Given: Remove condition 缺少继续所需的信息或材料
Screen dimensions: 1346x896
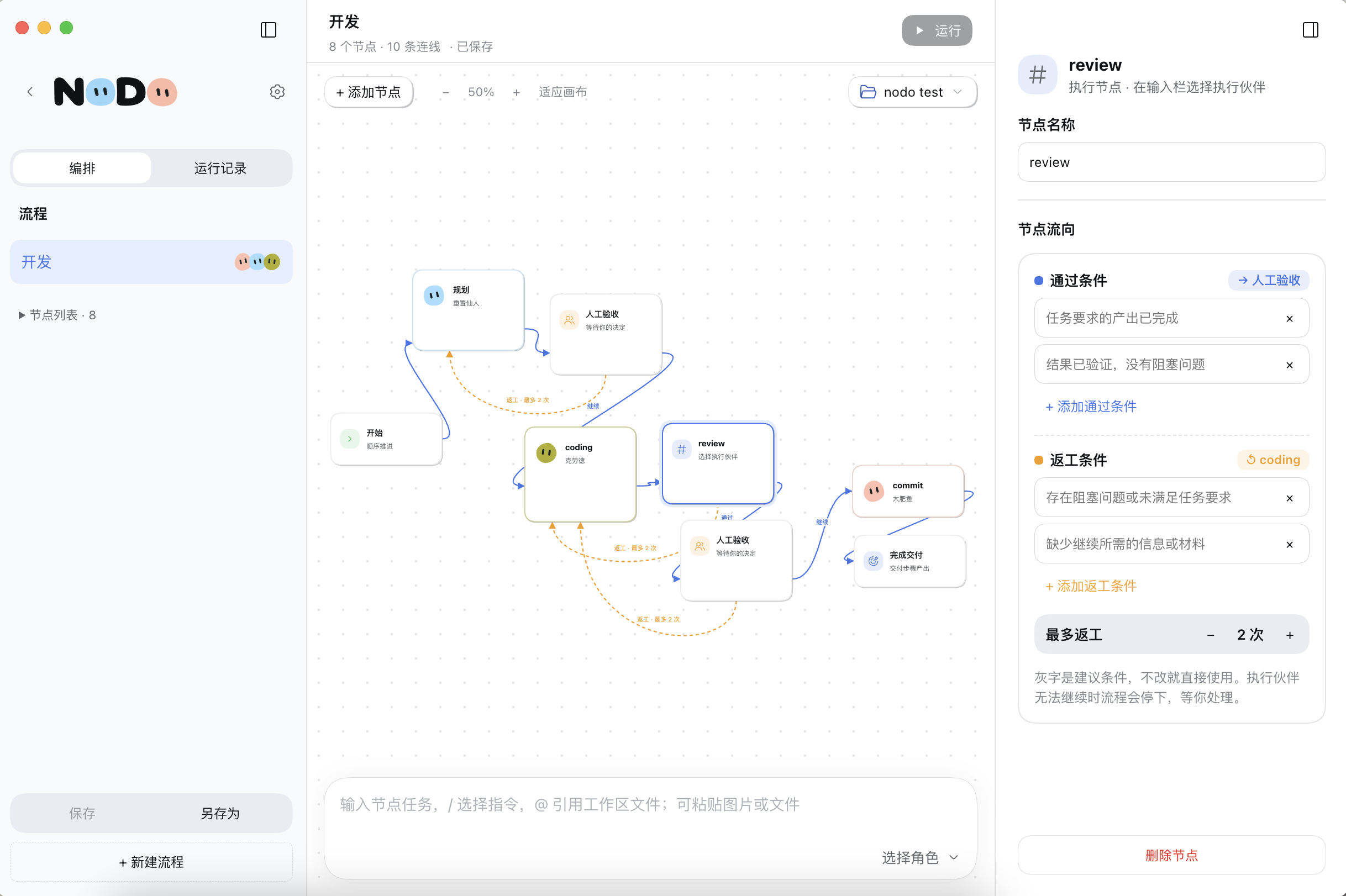Looking at the screenshot, I should [1289, 544].
